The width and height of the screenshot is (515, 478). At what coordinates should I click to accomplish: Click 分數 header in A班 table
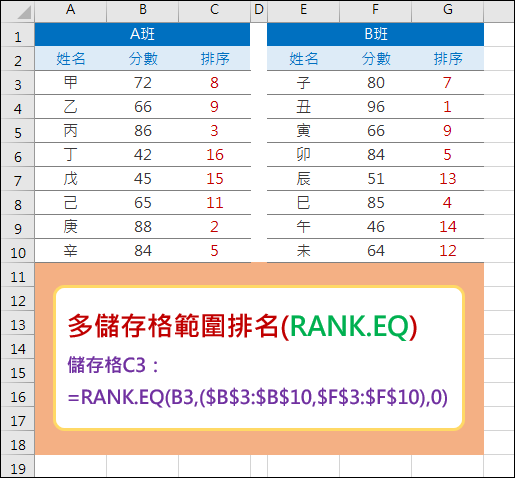click(143, 59)
